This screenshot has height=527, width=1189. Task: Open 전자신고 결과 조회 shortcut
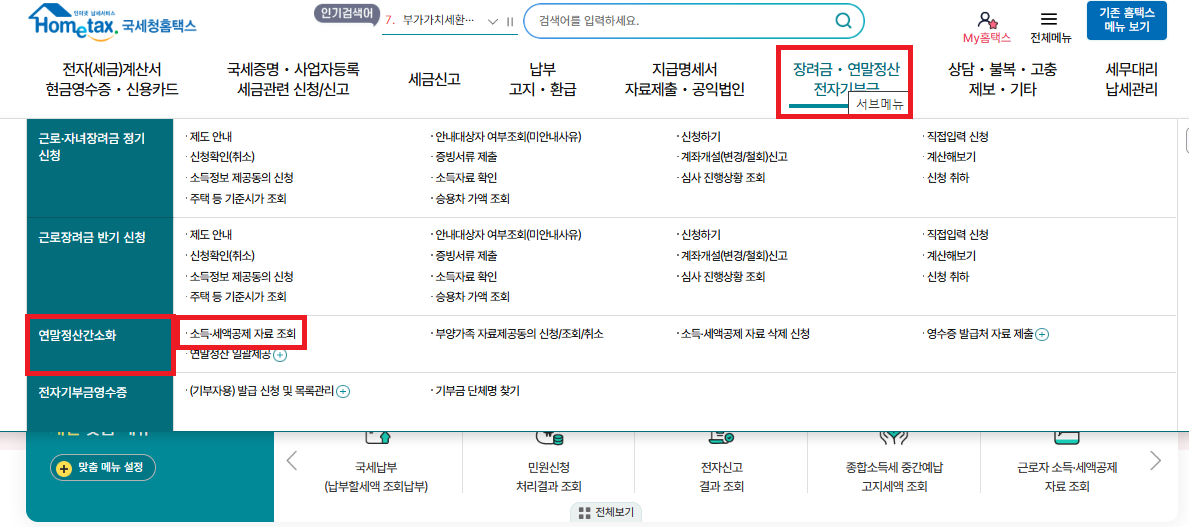coord(720,475)
